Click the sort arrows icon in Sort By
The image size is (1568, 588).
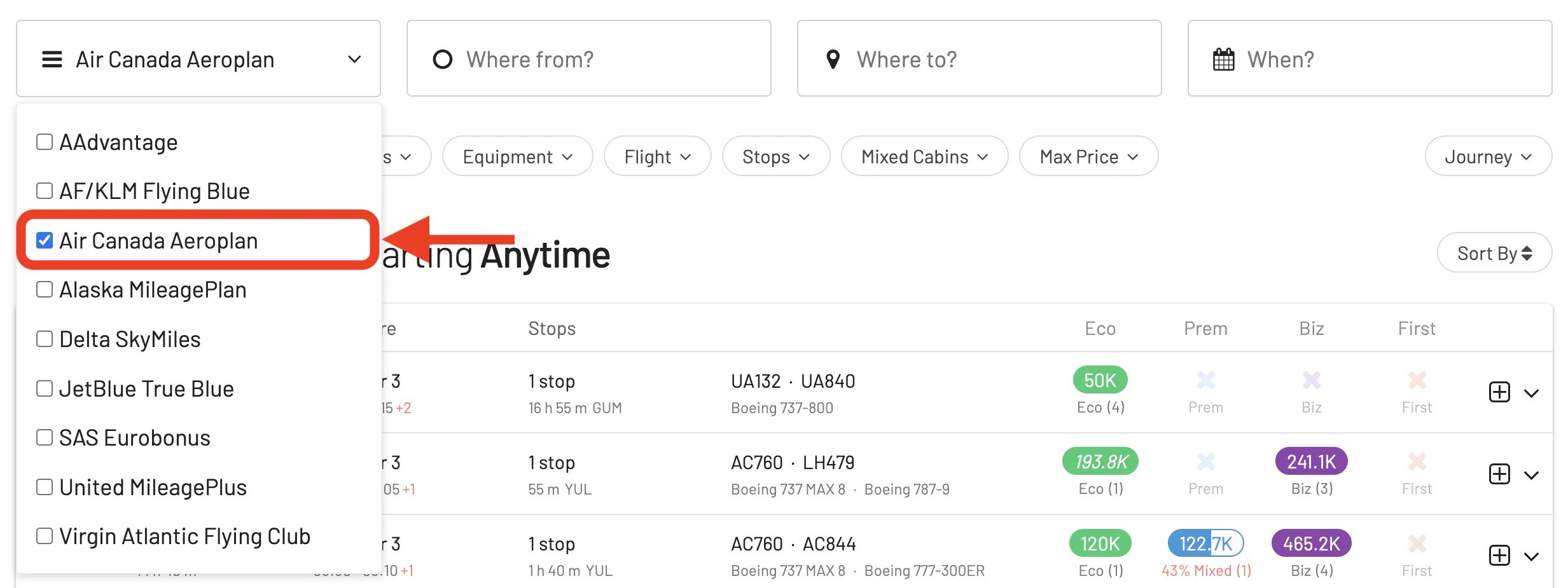[1527, 253]
